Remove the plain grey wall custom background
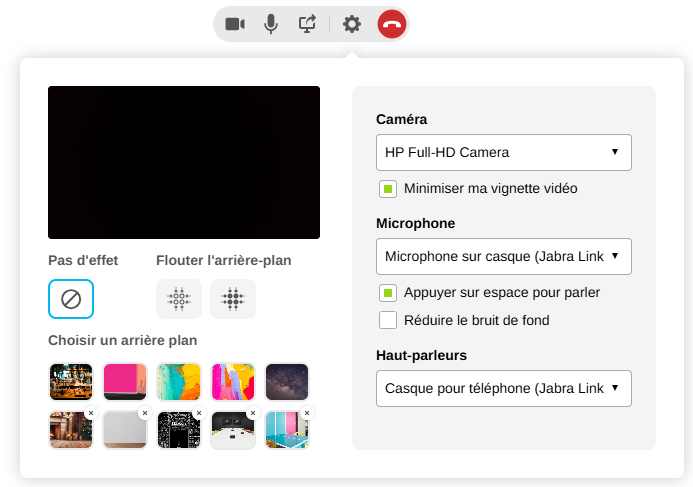693x487 pixels. tap(144, 413)
